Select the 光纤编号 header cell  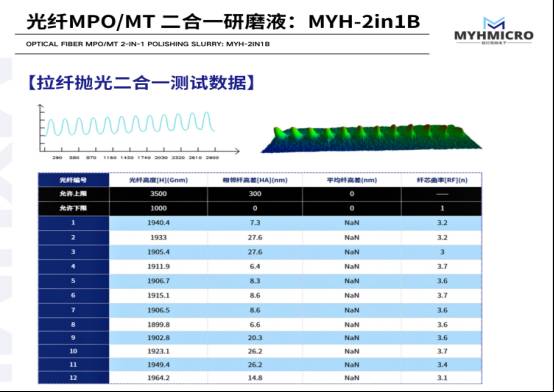[73, 180]
